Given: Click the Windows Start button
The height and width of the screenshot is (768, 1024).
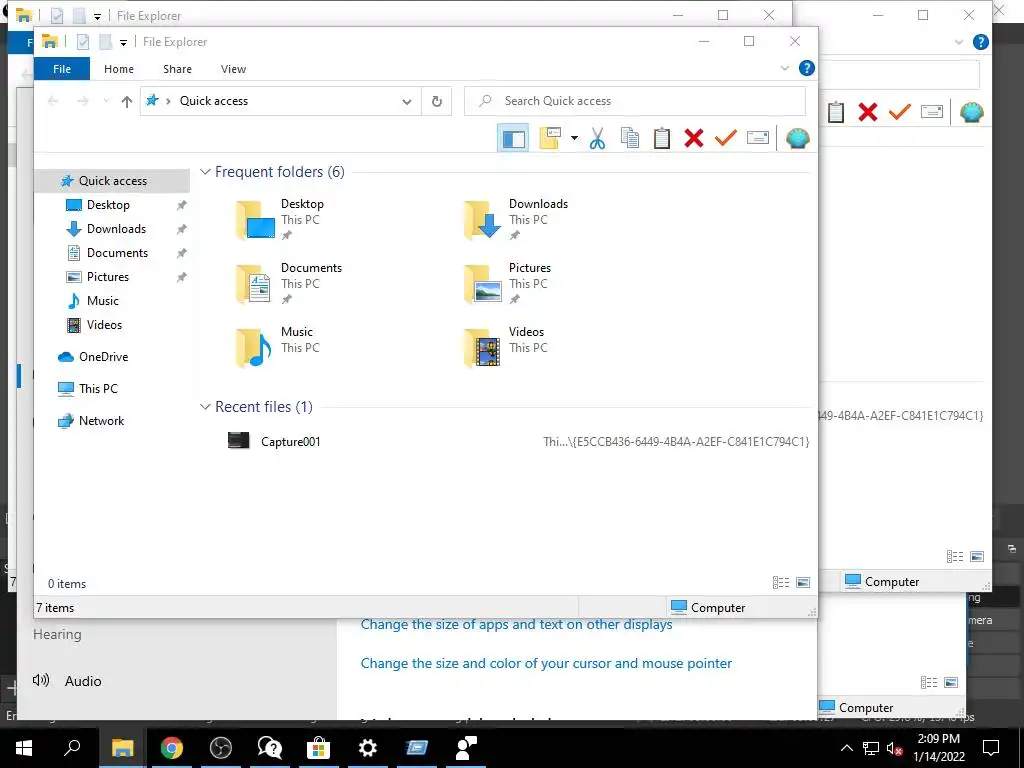Looking at the screenshot, I should coord(24,748).
